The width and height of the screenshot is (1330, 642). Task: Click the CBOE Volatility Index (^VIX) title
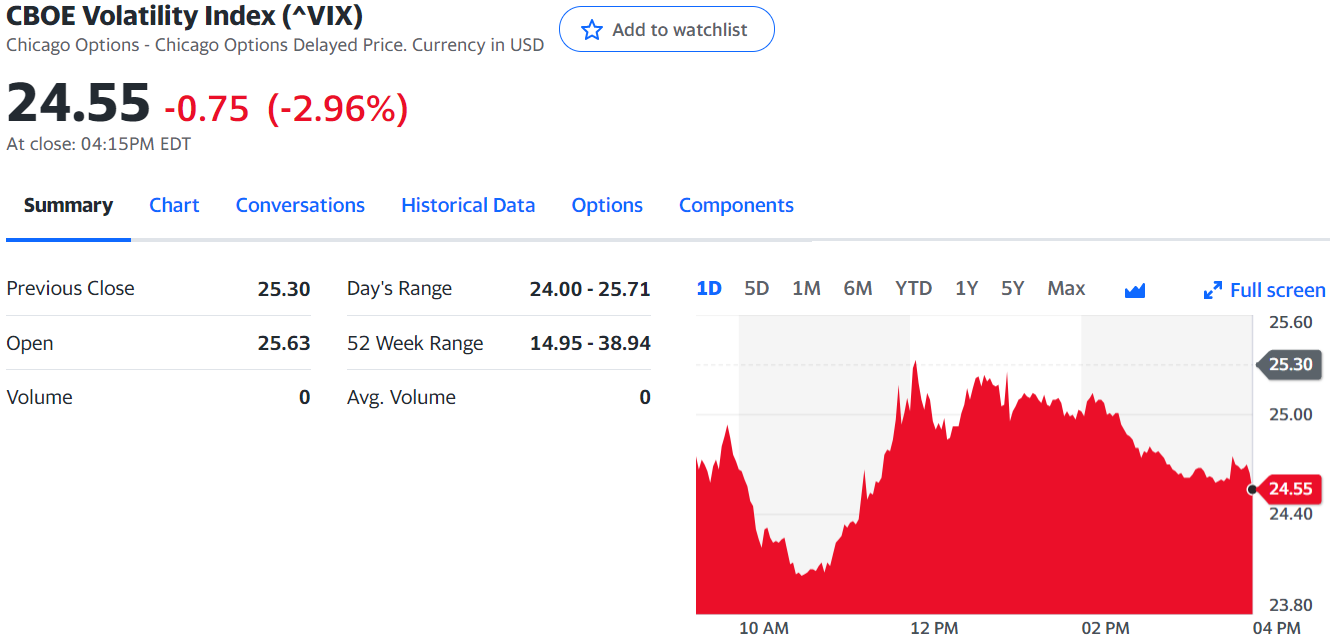(184, 16)
